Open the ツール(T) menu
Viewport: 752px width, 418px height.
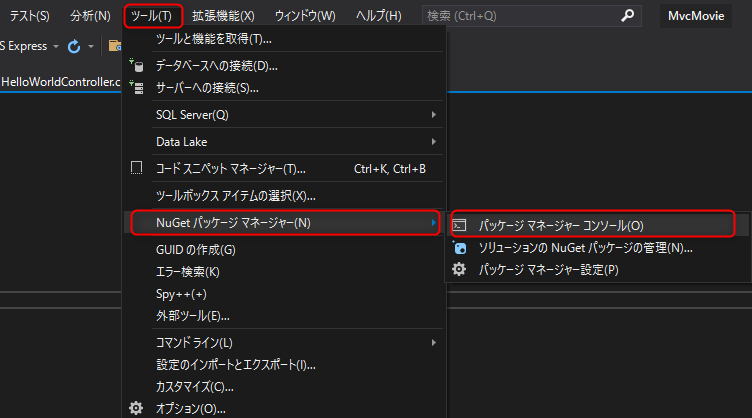point(153,16)
